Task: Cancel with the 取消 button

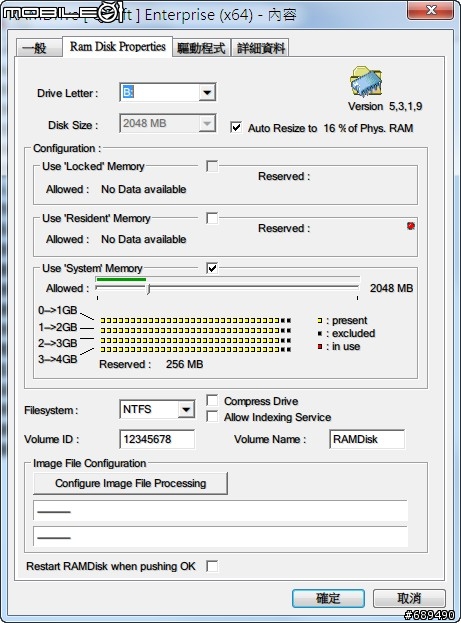Action: coord(409,598)
